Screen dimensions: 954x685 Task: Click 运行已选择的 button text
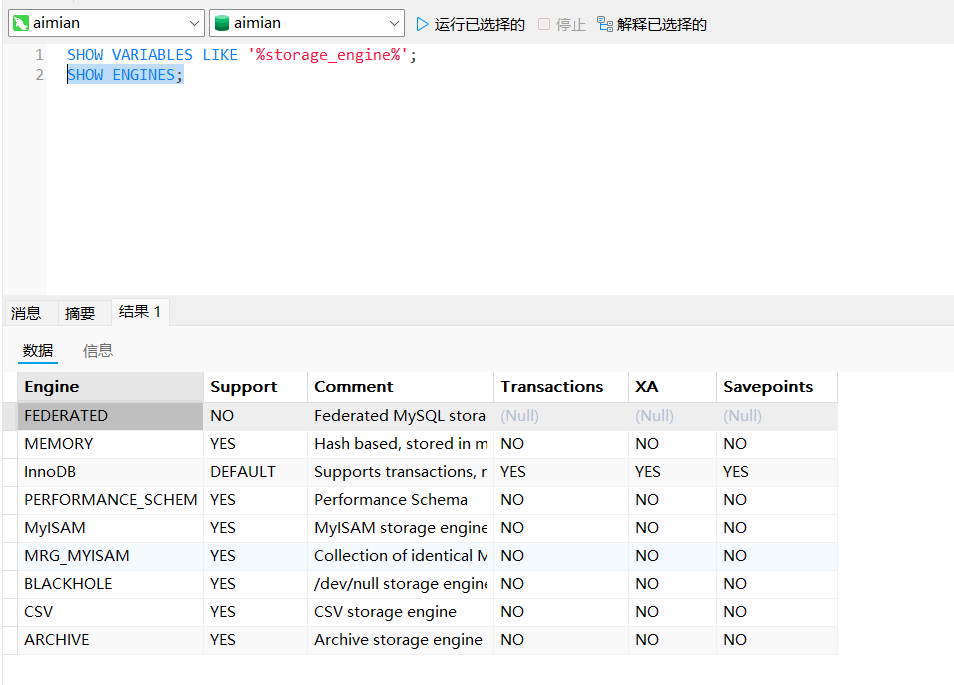coord(479,24)
